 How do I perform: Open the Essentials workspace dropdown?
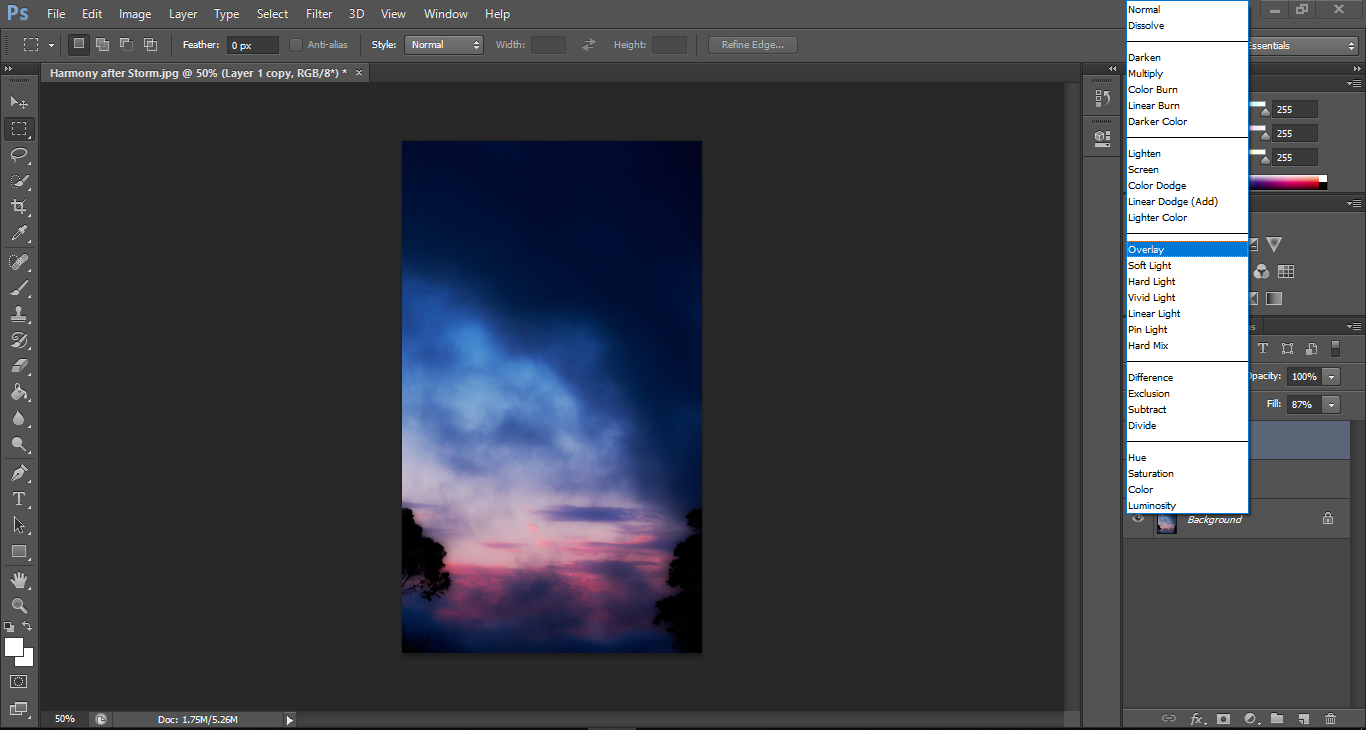pyautogui.click(x=1303, y=46)
